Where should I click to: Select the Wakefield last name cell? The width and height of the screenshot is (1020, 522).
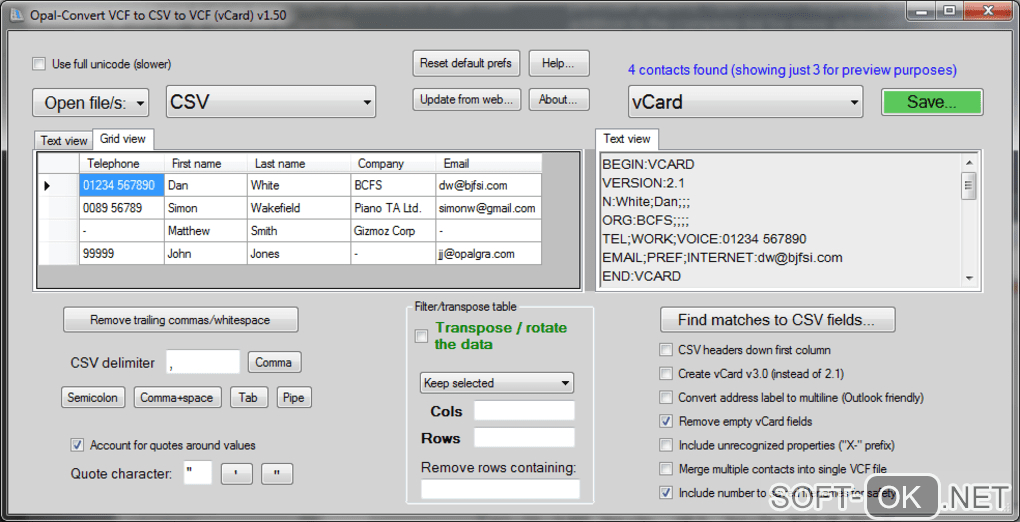(299, 208)
